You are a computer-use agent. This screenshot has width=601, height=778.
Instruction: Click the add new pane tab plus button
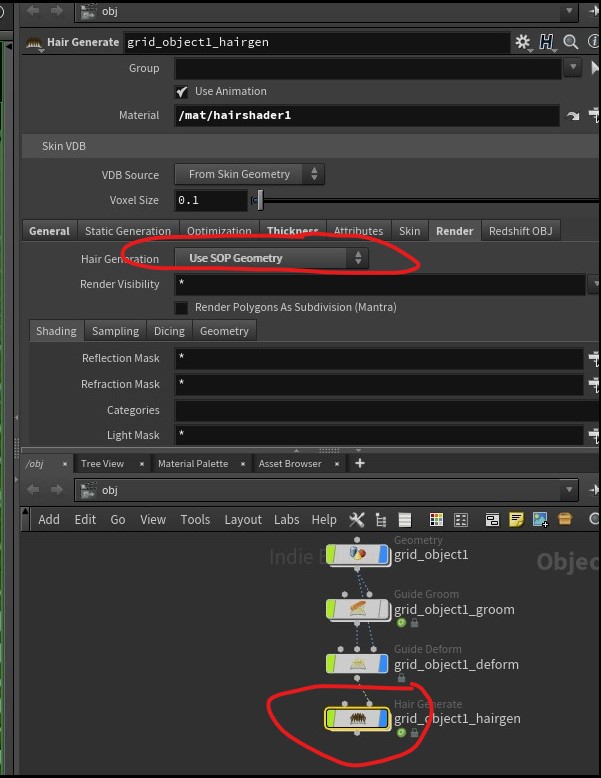click(360, 463)
